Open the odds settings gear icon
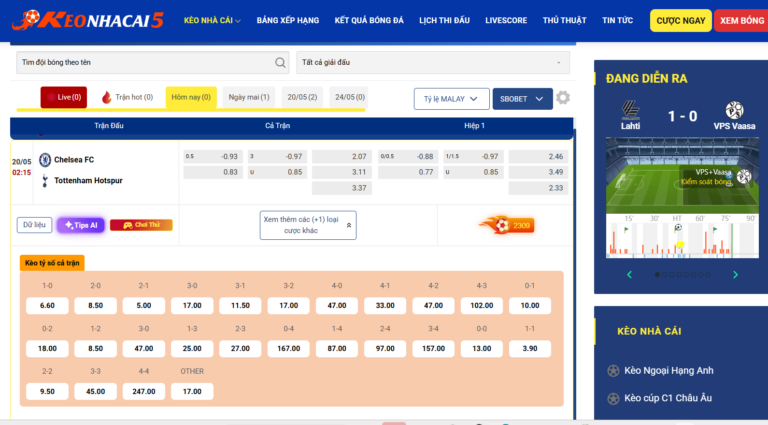 click(563, 98)
